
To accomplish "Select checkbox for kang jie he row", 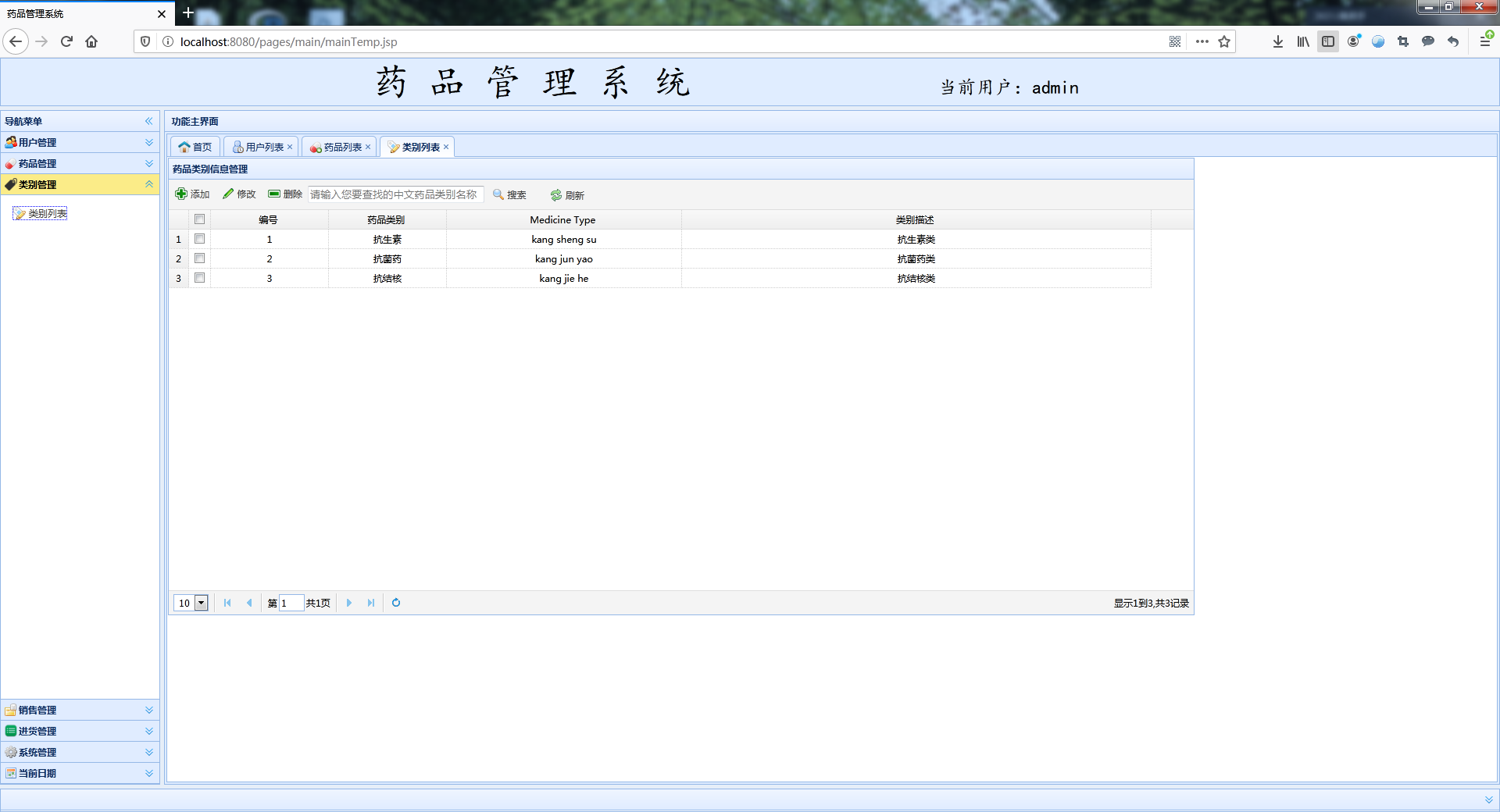I will point(200,278).
